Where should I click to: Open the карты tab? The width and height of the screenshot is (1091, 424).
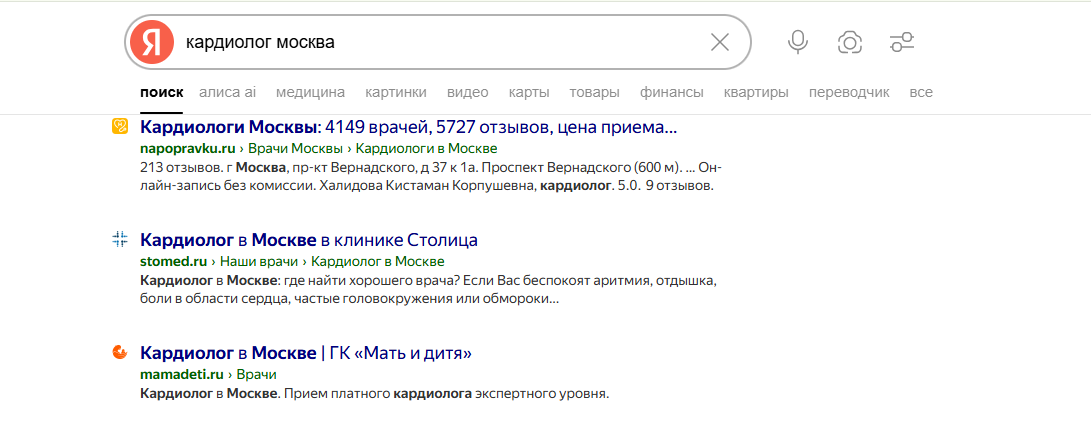(x=529, y=92)
